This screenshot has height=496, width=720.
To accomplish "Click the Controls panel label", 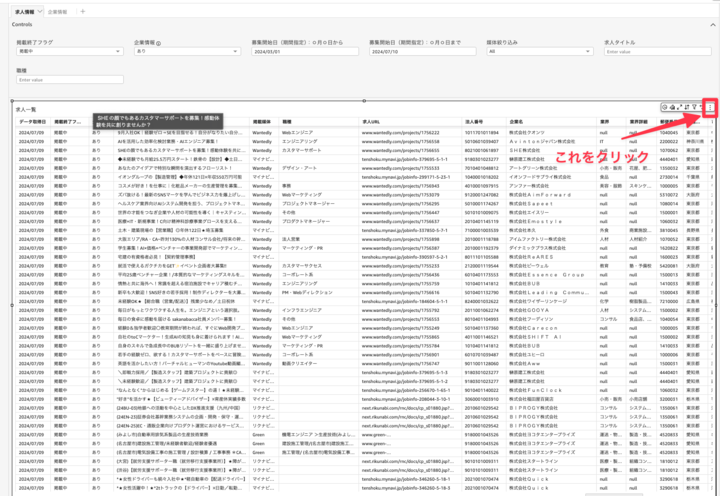I will pos(22,24).
